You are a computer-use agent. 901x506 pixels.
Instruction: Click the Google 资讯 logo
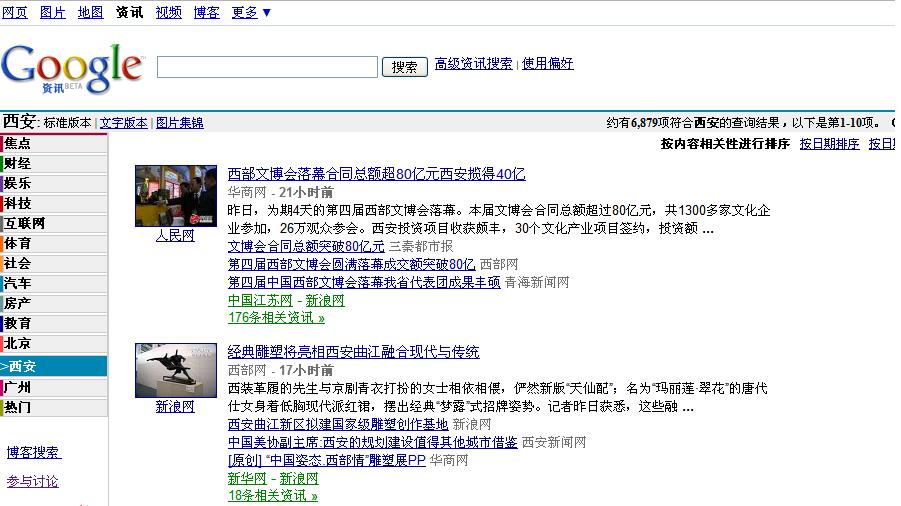pos(72,68)
